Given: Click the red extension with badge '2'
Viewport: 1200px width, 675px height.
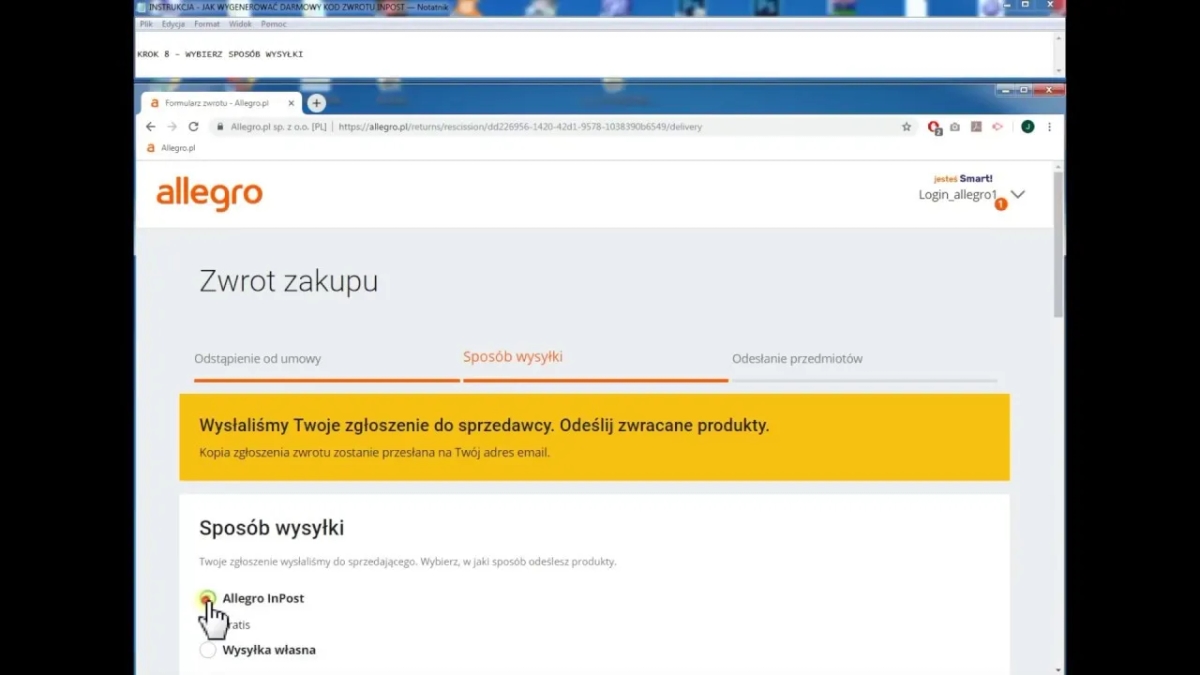Looking at the screenshot, I should 935,127.
